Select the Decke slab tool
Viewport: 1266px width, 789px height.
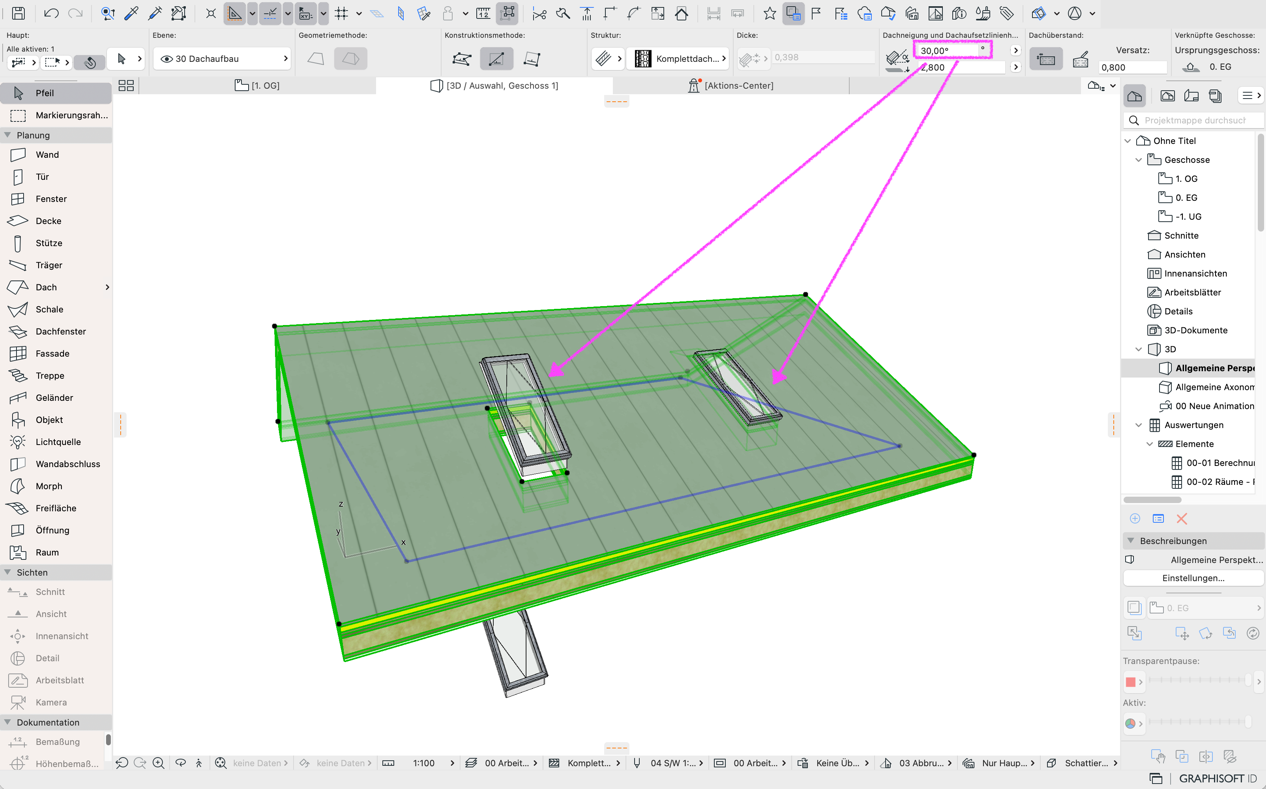pyautogui.click(x=56, y=221)
